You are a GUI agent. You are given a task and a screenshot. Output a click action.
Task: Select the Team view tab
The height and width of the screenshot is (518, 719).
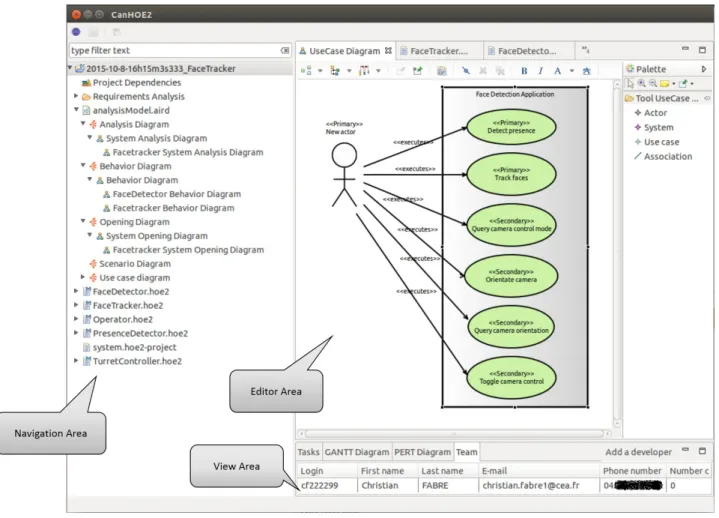pos(466,452)
